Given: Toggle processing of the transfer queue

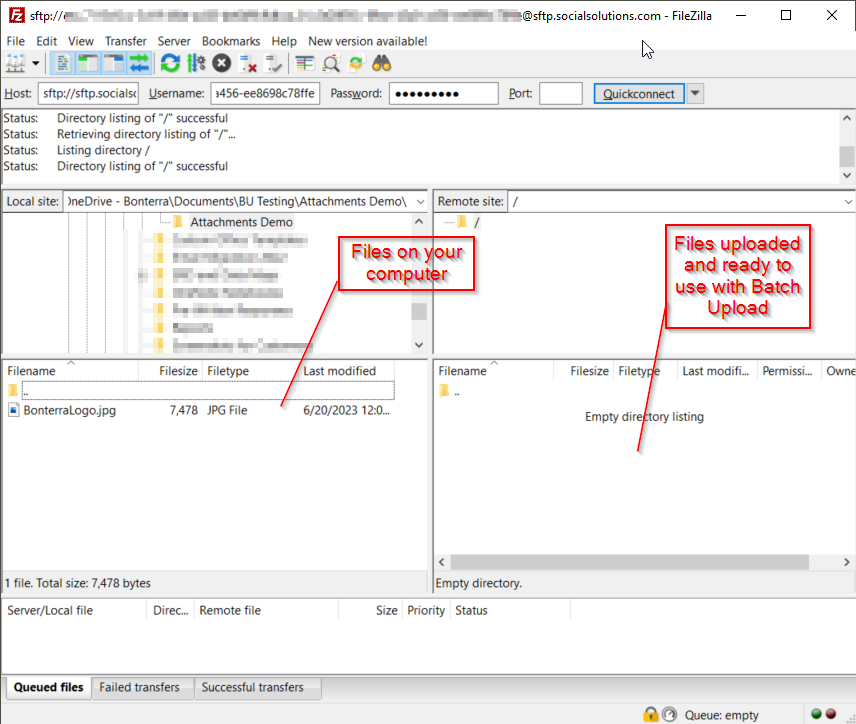Looking at the screenshot, I should pyautogui.click(x=196, y=64).
